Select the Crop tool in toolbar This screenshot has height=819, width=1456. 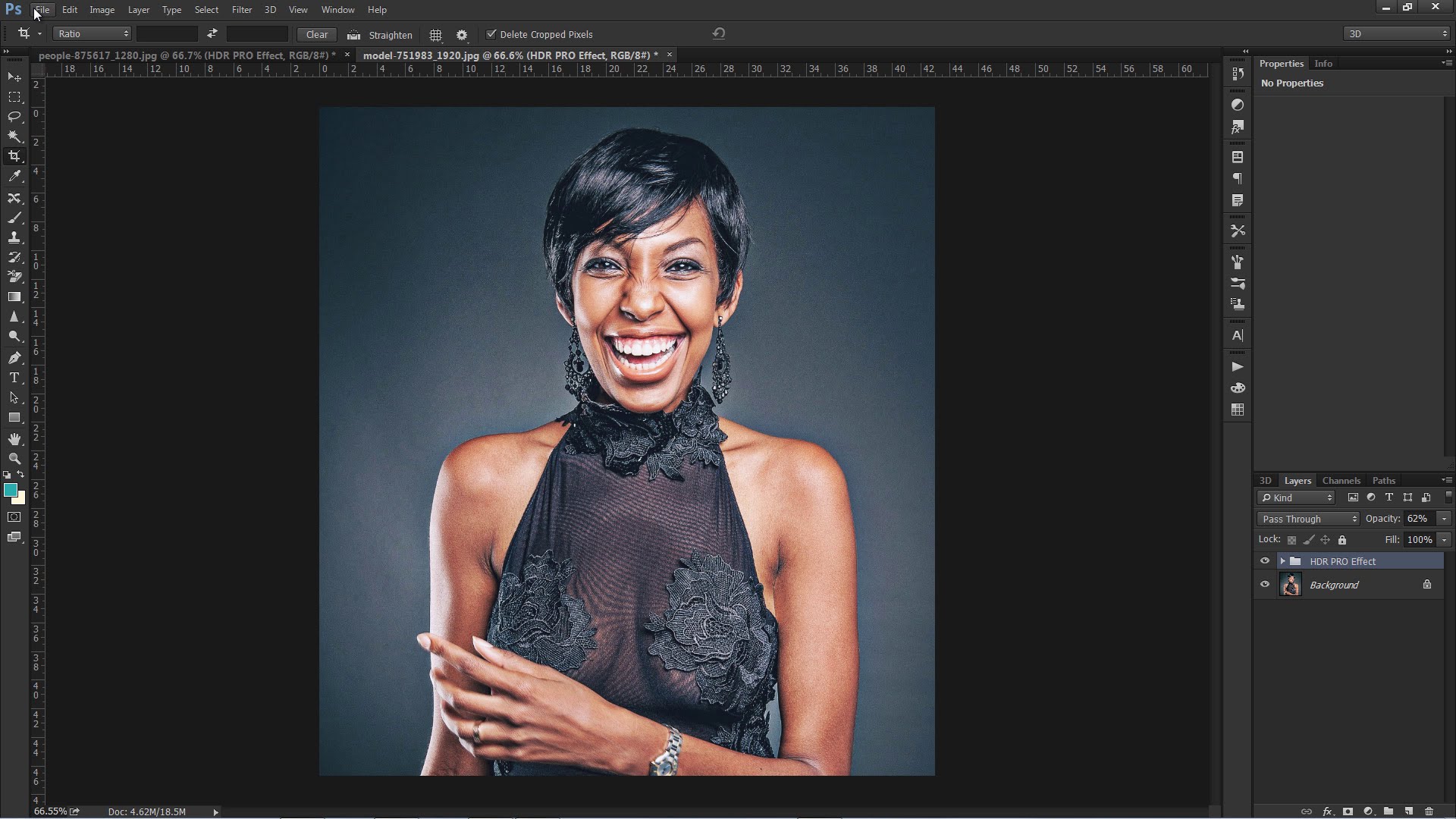14,156
